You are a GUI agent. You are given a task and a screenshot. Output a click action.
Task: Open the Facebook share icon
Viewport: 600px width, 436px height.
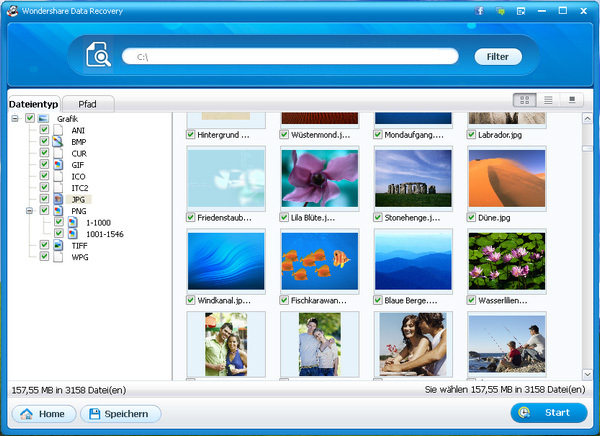[x=481, y=9]
